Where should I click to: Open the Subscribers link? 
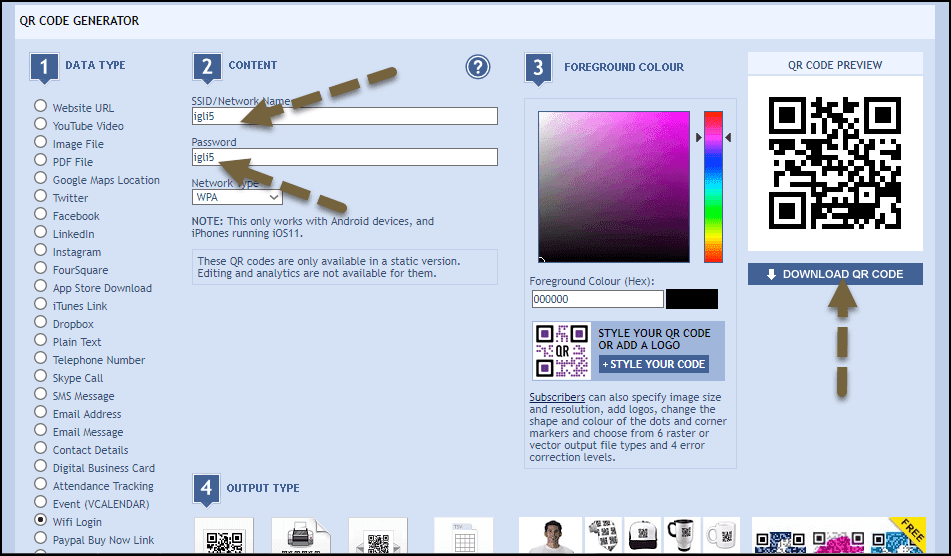pos(557,397)
